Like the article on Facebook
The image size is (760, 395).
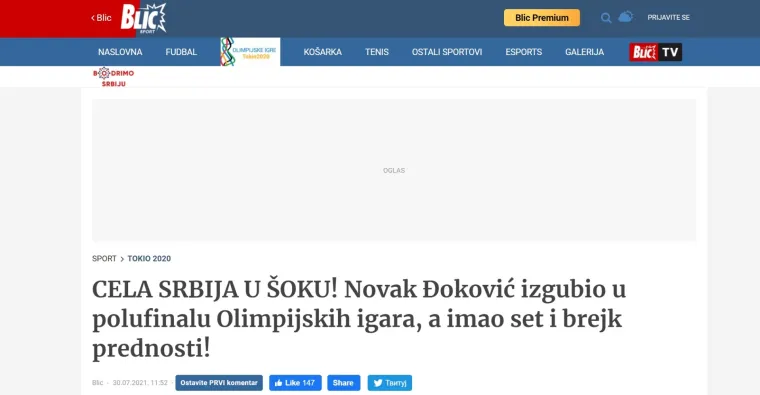(295, 383)
